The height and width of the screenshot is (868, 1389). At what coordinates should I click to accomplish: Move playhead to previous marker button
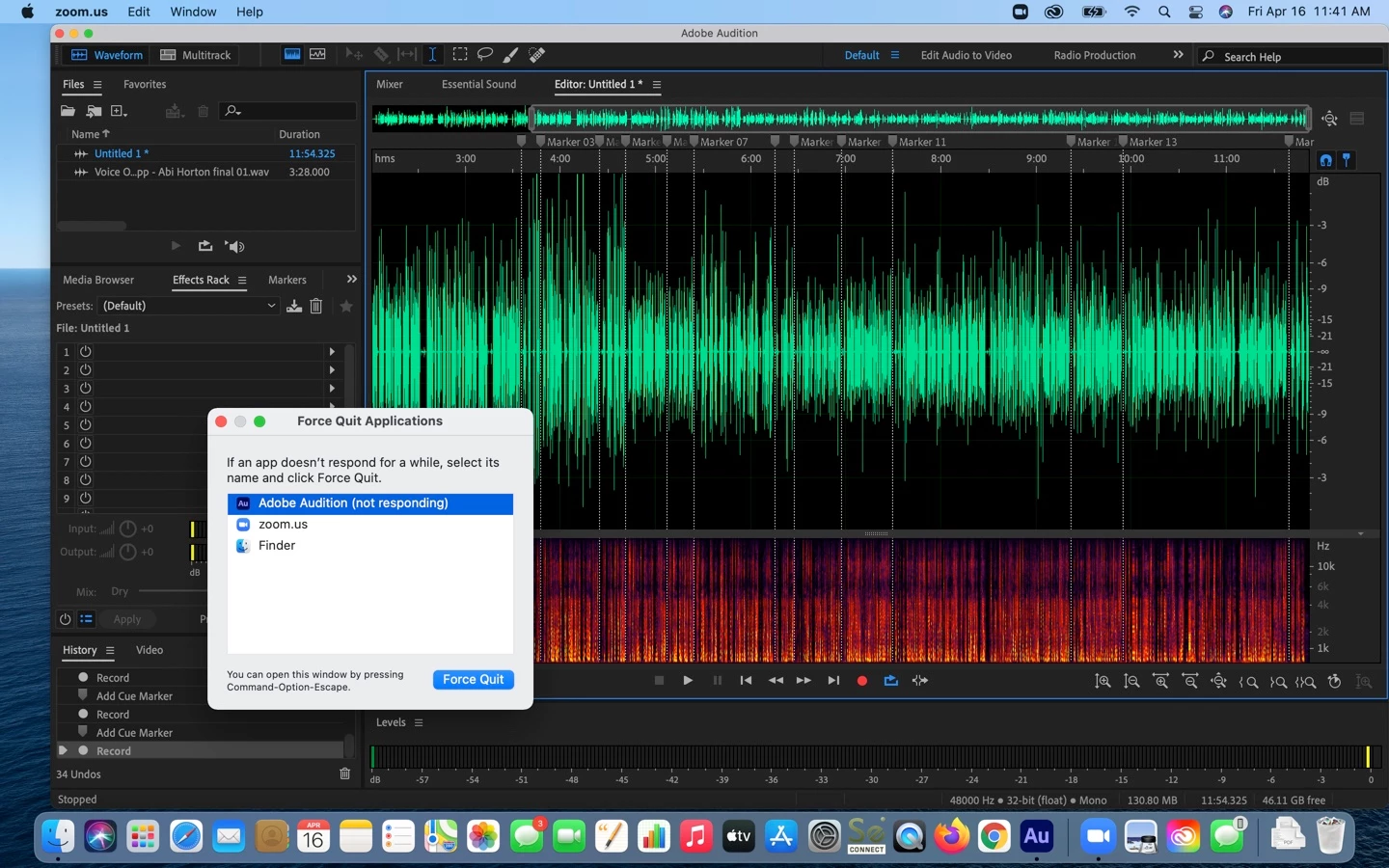click(746, 680)
